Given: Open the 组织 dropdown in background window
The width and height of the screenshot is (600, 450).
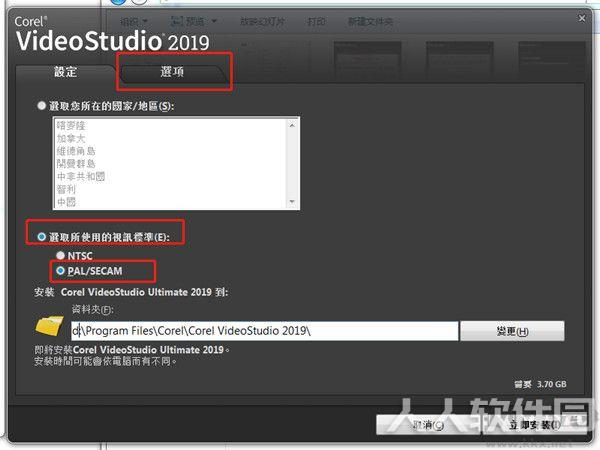Looking at the screenshot, I should [133, 21].
